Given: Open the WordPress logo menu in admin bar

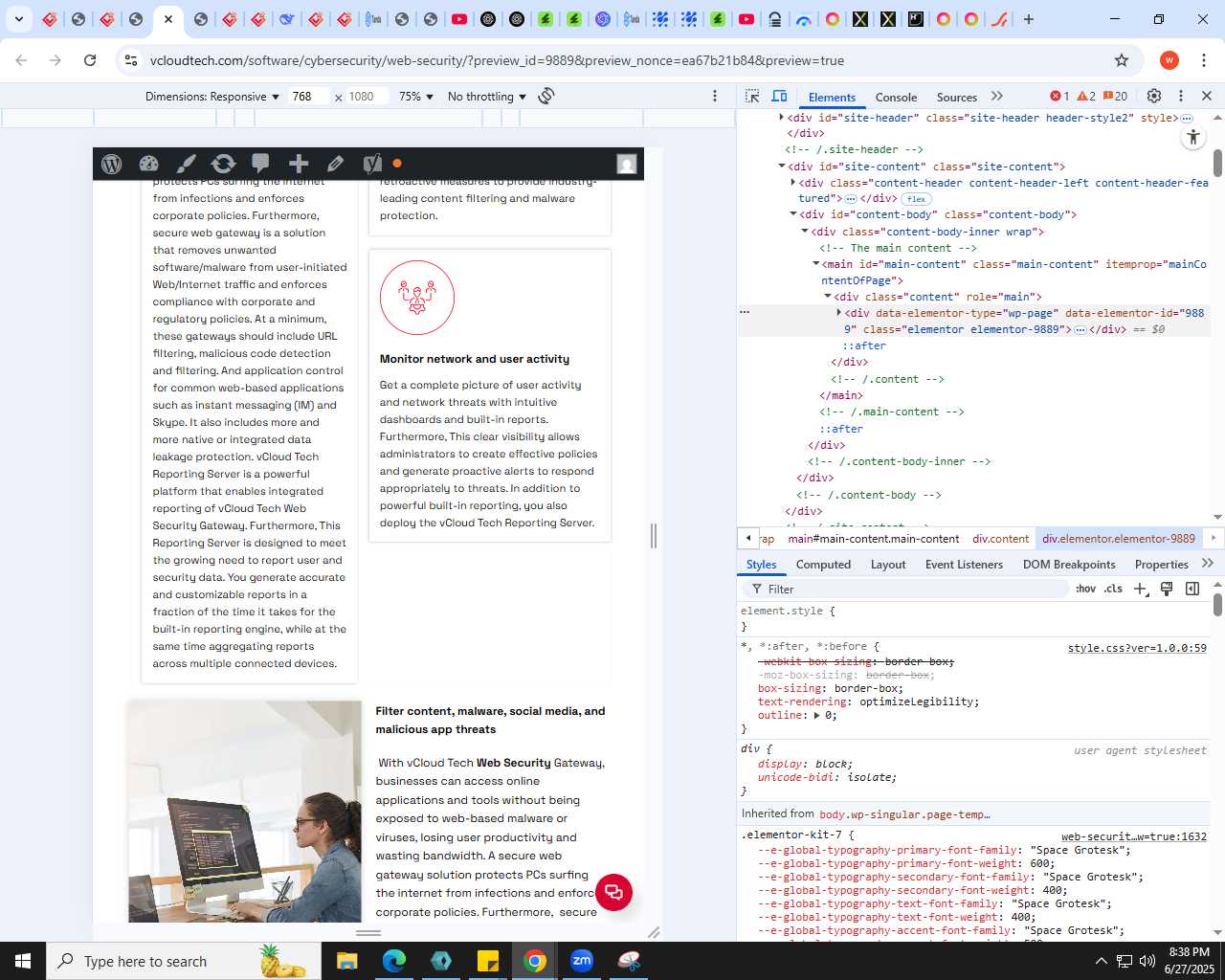Looking at the screenshot, I should (x=112, y=164).
